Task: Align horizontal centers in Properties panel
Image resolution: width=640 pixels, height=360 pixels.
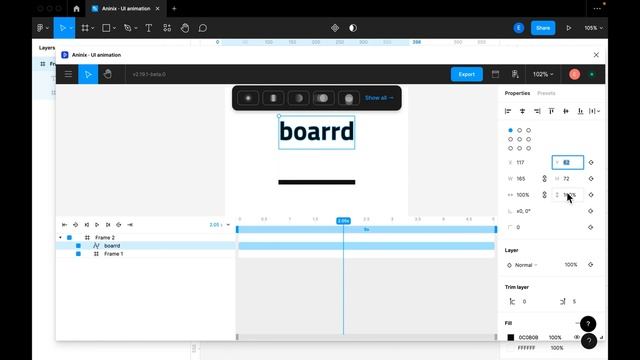Action: (x=522, y=111)
